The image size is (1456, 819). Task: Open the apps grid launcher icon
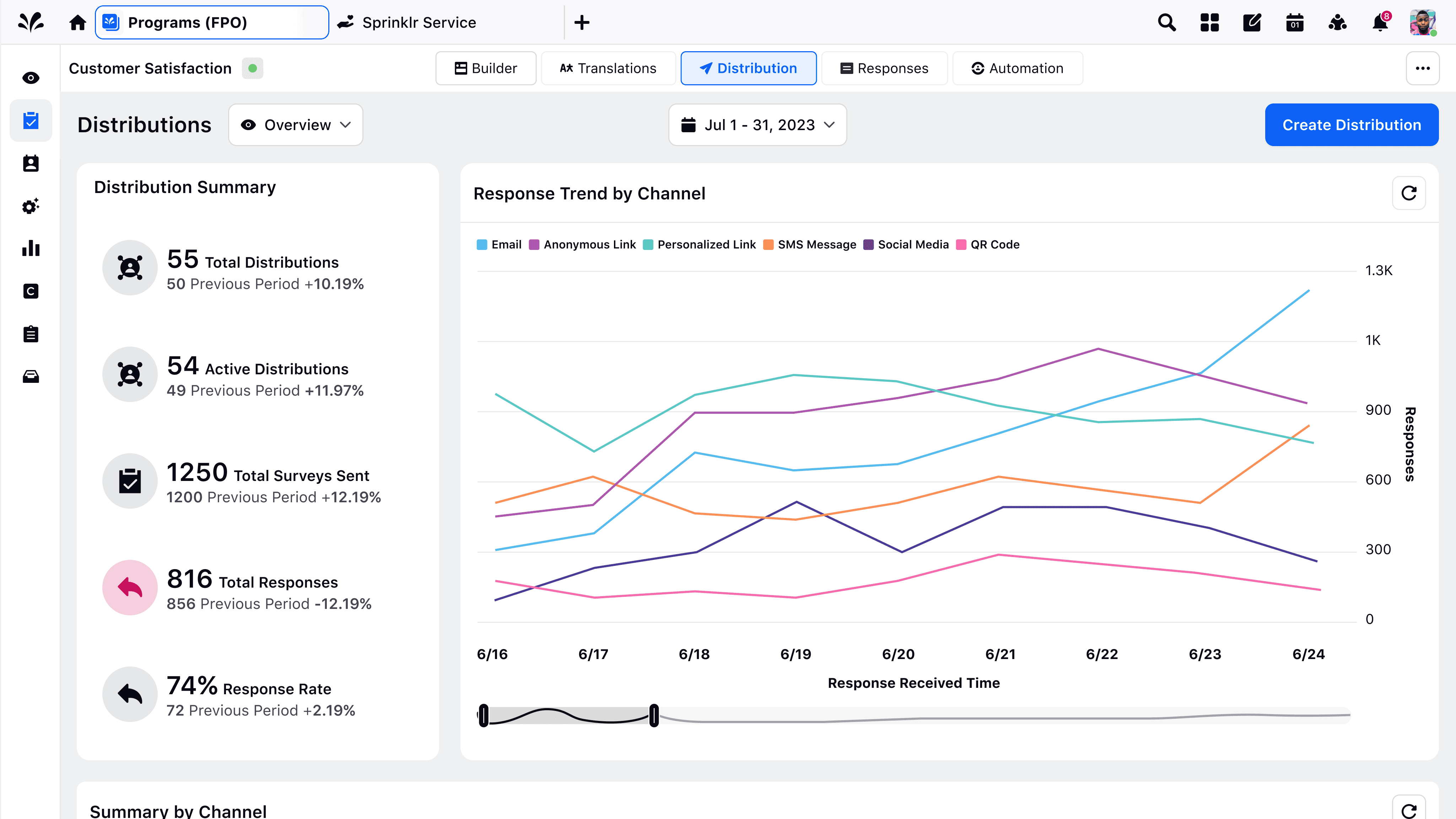pyautogui.click(x=1209, y=23)
